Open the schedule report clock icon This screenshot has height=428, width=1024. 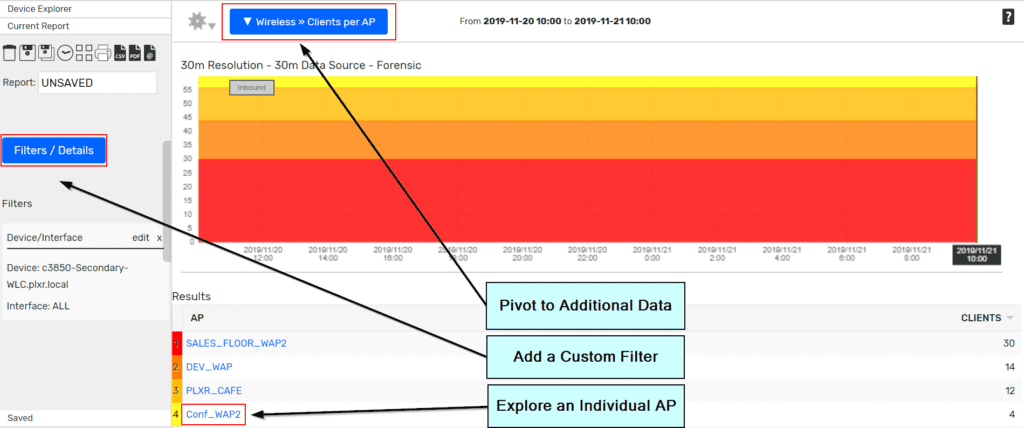[x=65, y=53]
